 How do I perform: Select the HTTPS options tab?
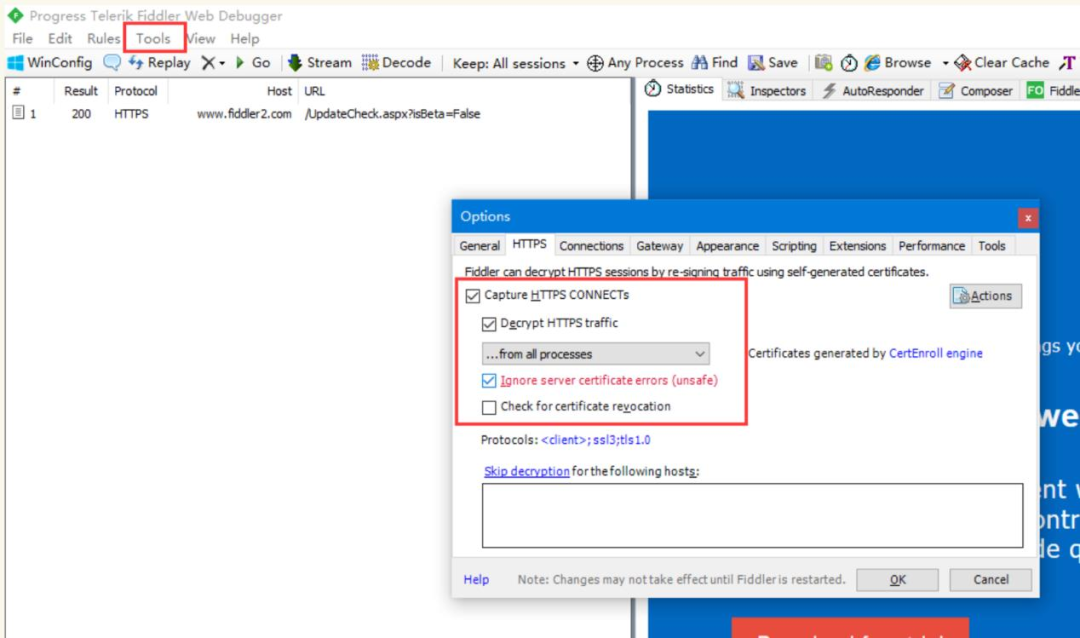point(529,245)
